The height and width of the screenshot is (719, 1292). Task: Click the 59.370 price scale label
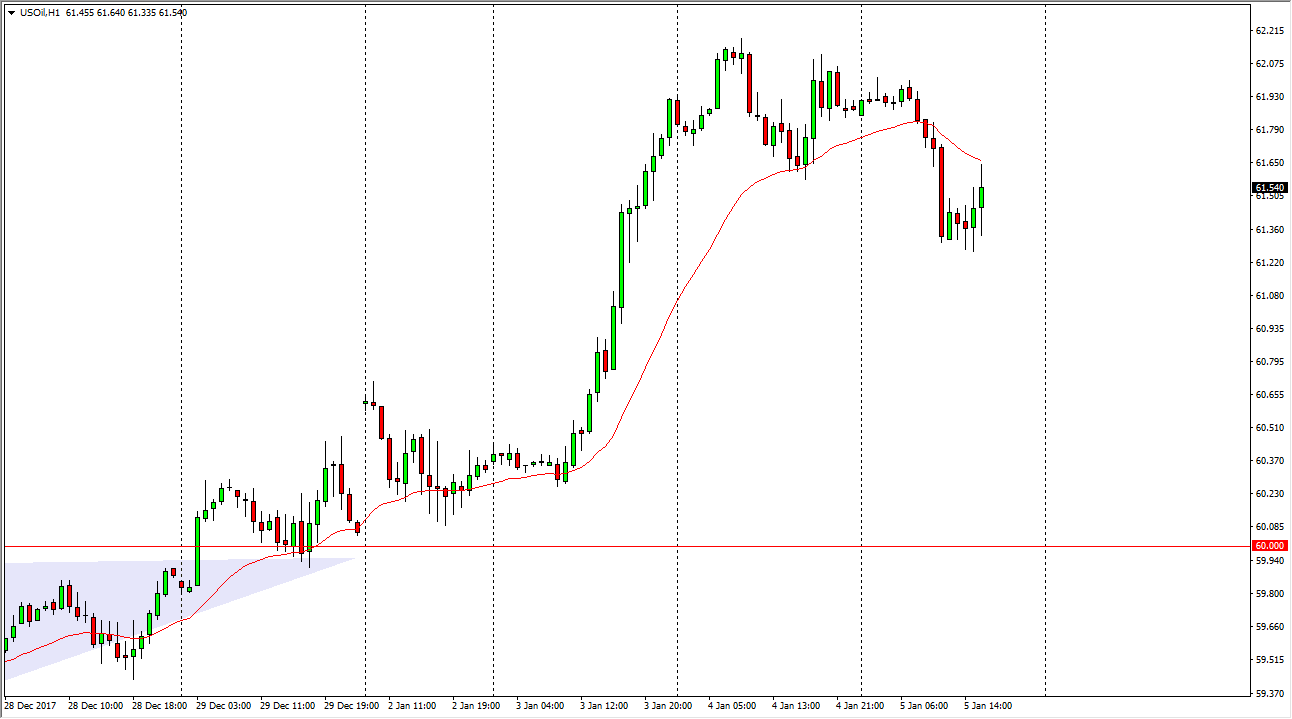tap(1270, 693)
